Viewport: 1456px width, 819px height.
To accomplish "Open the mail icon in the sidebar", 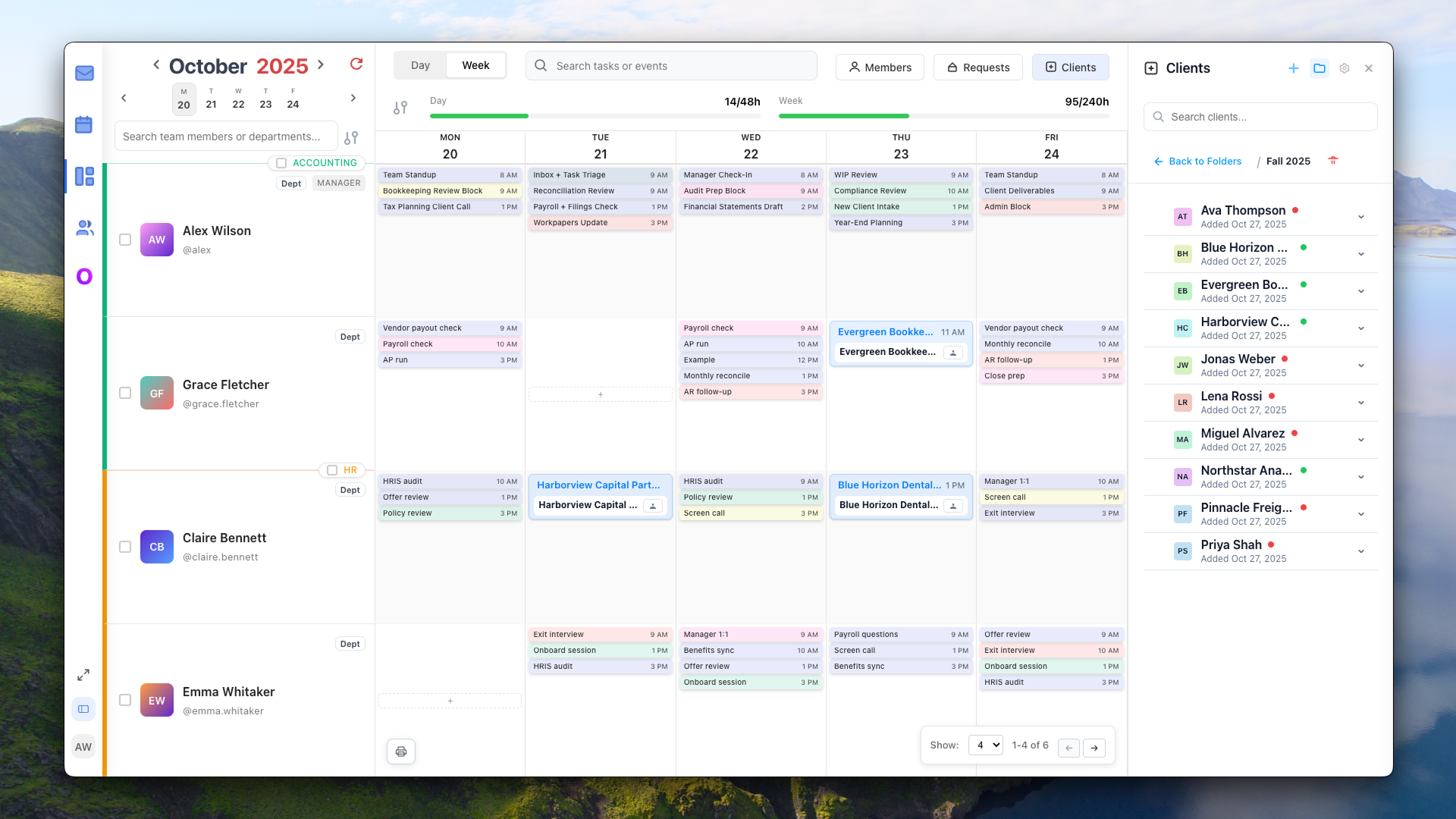I will tap(83, 73).
